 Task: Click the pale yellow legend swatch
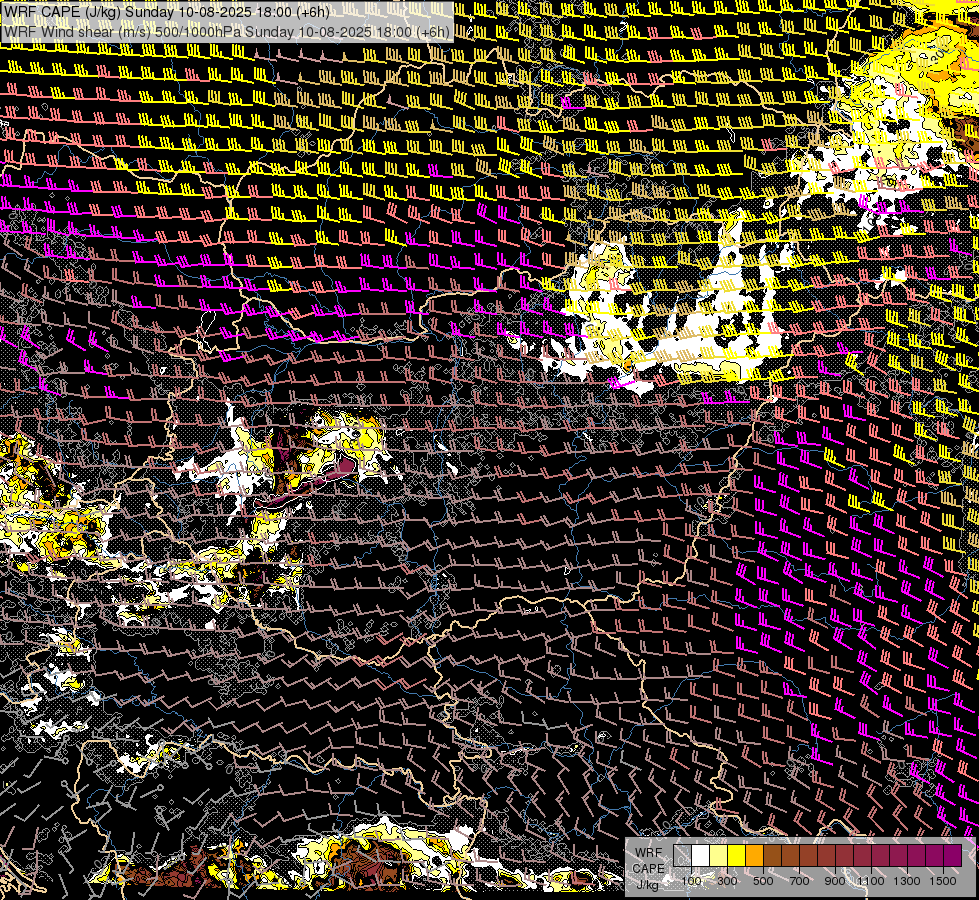[x=719, y=855]
